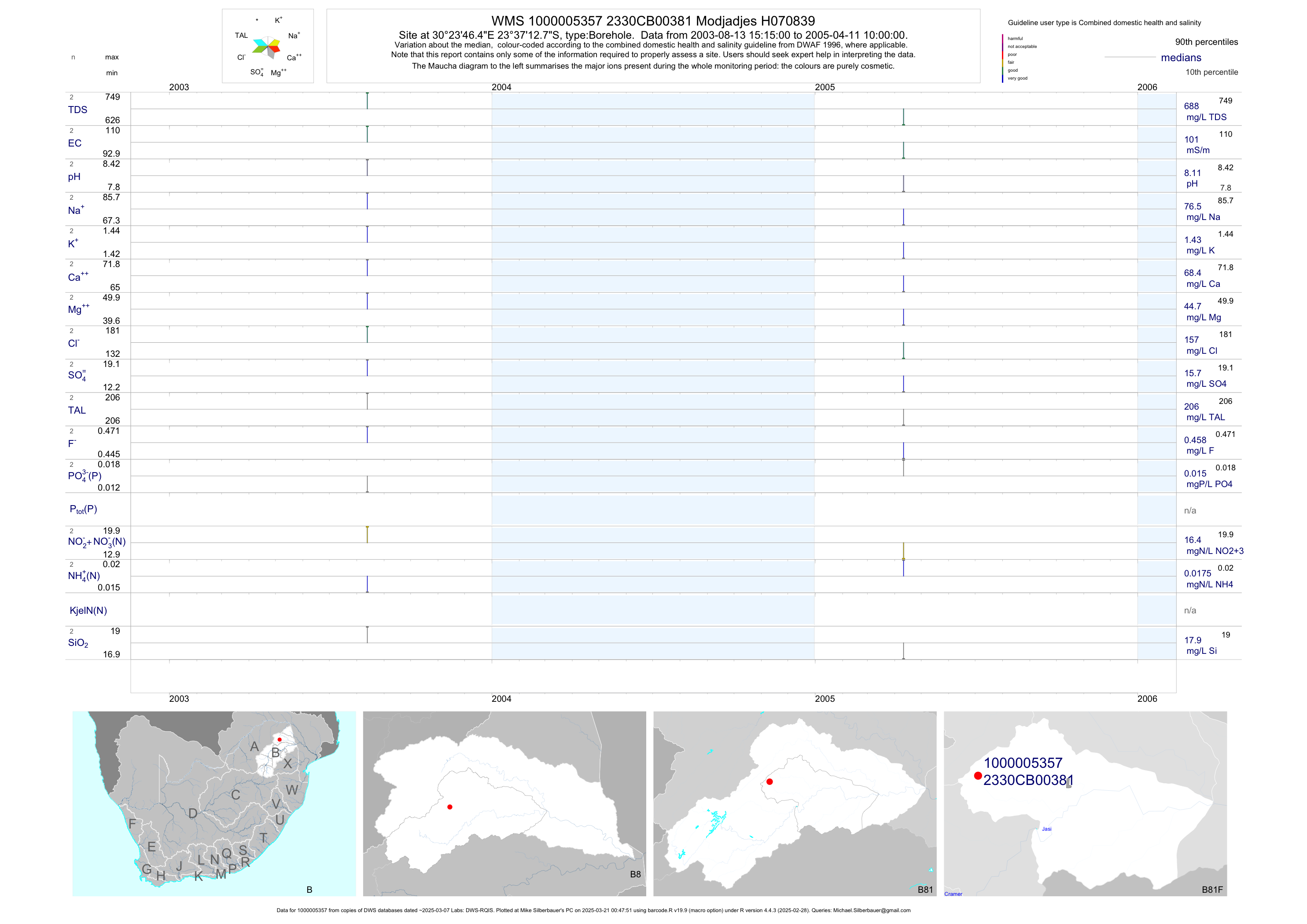Click the 2004 year label at top axis
The height and width of the screenshot is (924, 1307).
point(501,87)
